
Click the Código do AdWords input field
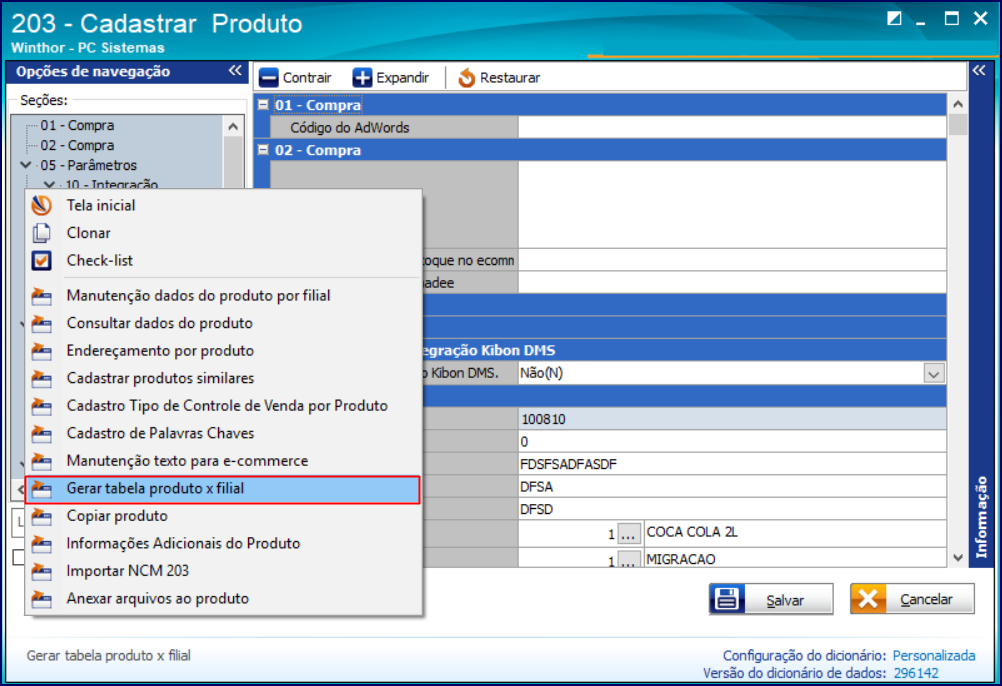[732, 127]
